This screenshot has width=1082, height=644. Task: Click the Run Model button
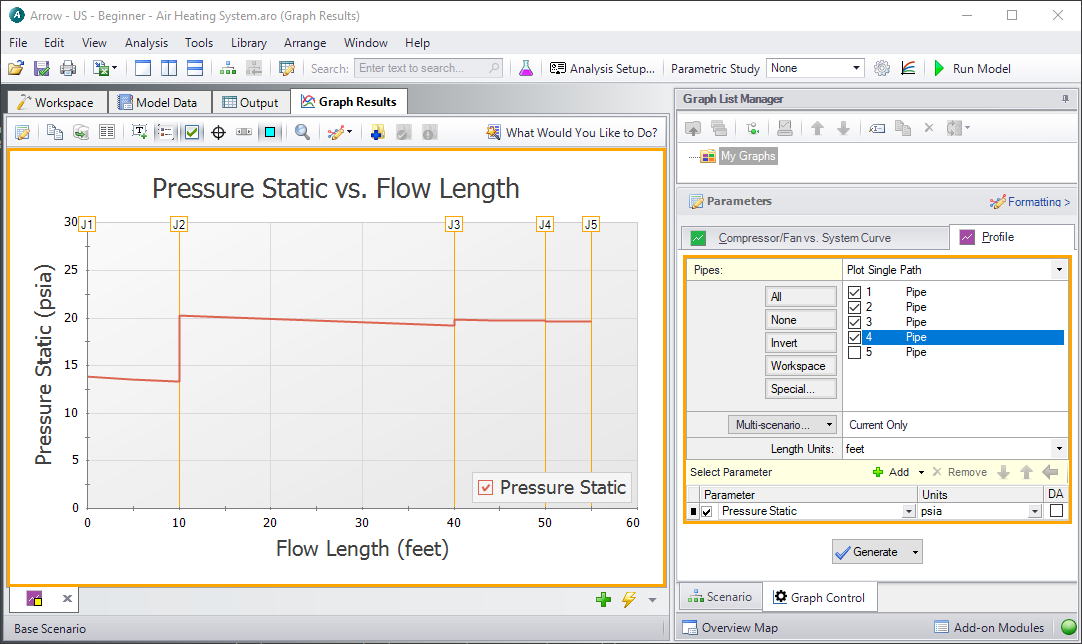tap(972, 68)
